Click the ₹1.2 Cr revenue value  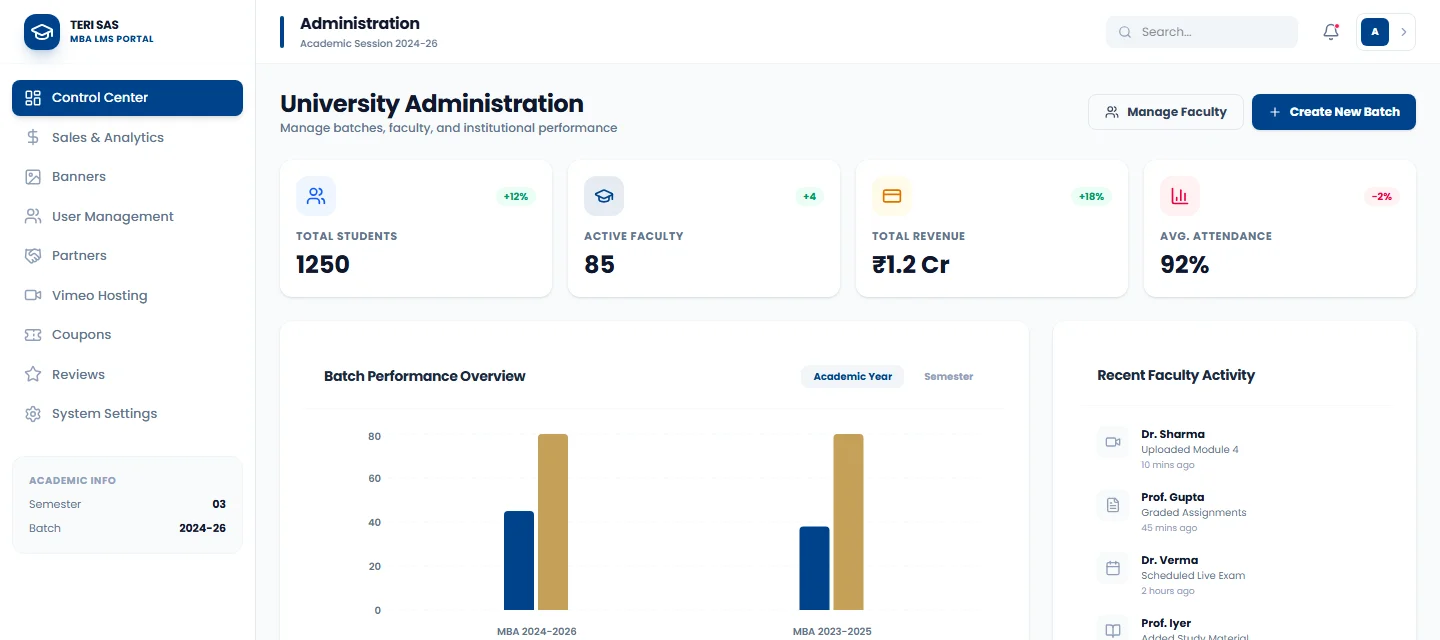click(911, 265)
